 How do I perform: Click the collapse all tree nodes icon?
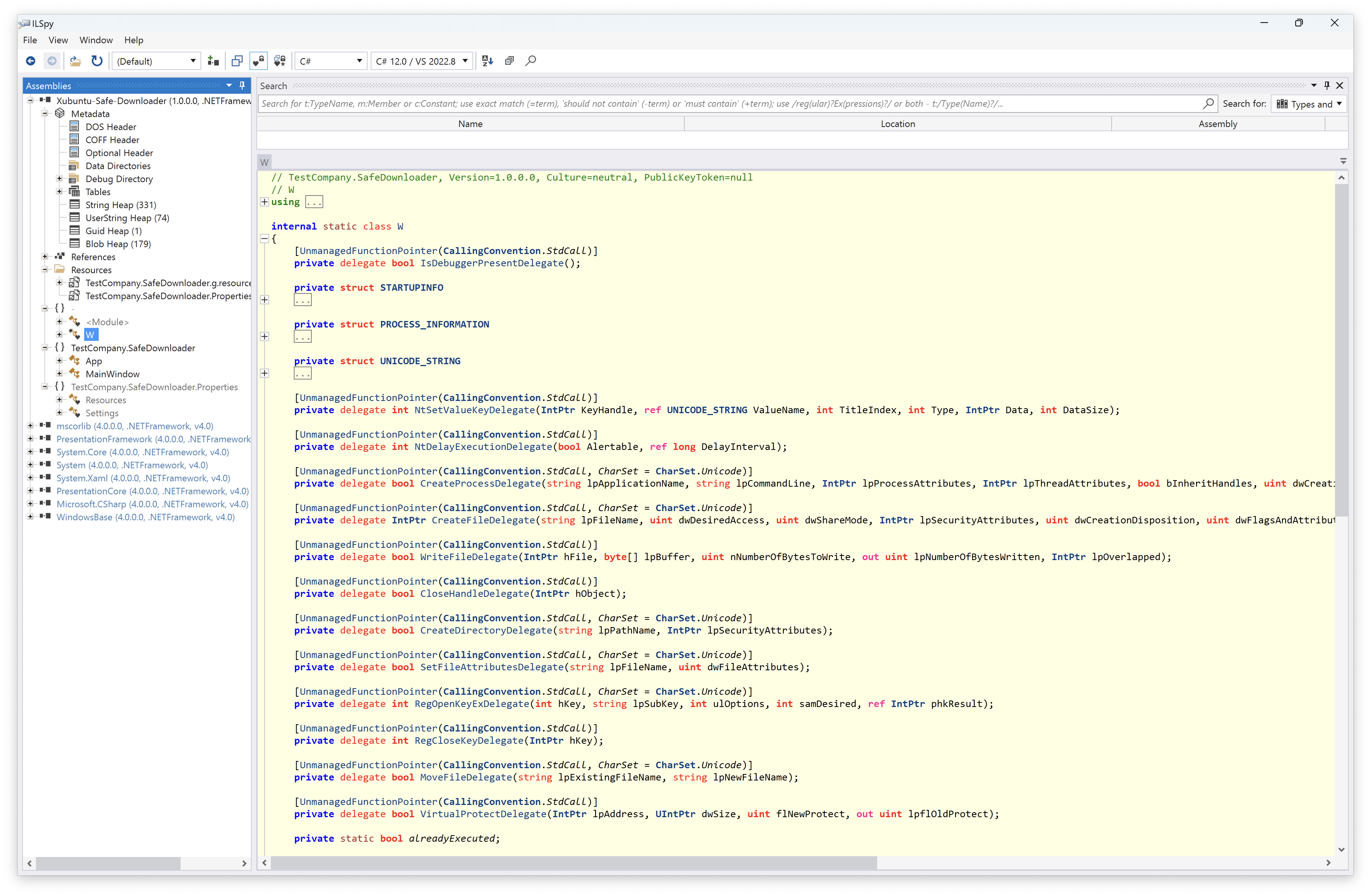pos(509,61)
